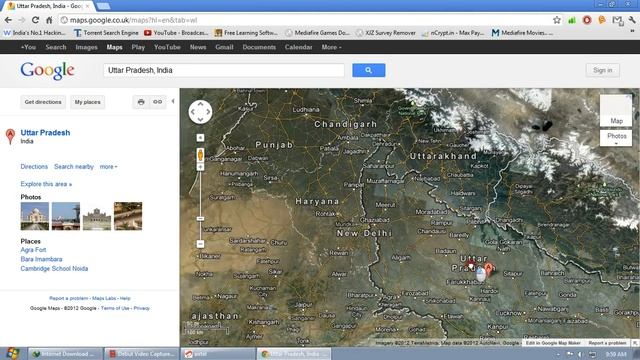Switch to Map view layer button
Viewport: 640px width, 360px height.
coord(616,110)
